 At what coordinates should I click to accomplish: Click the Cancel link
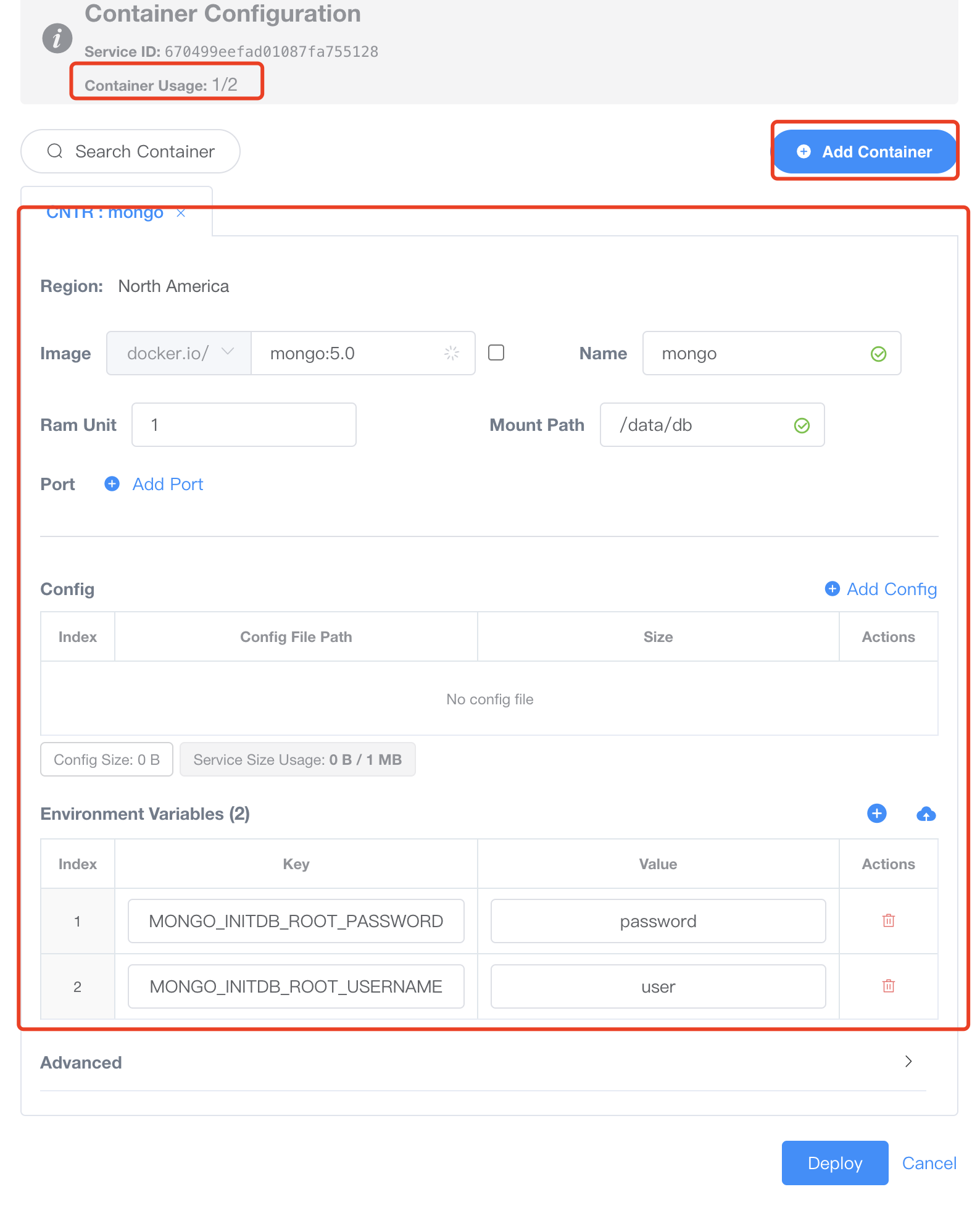pyautogui.click(x=929, y=1163)
